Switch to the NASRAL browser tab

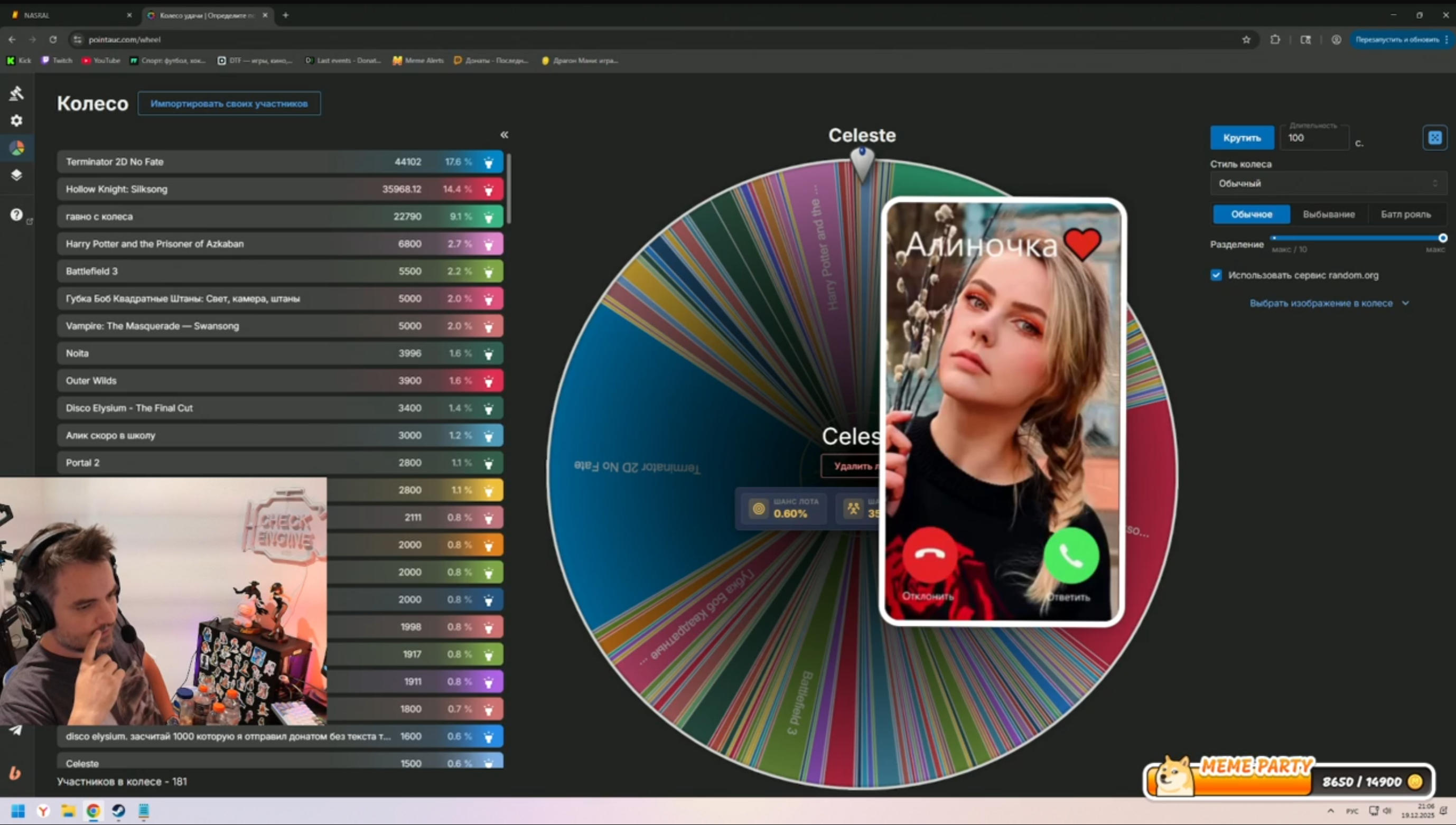coord(68,15)
